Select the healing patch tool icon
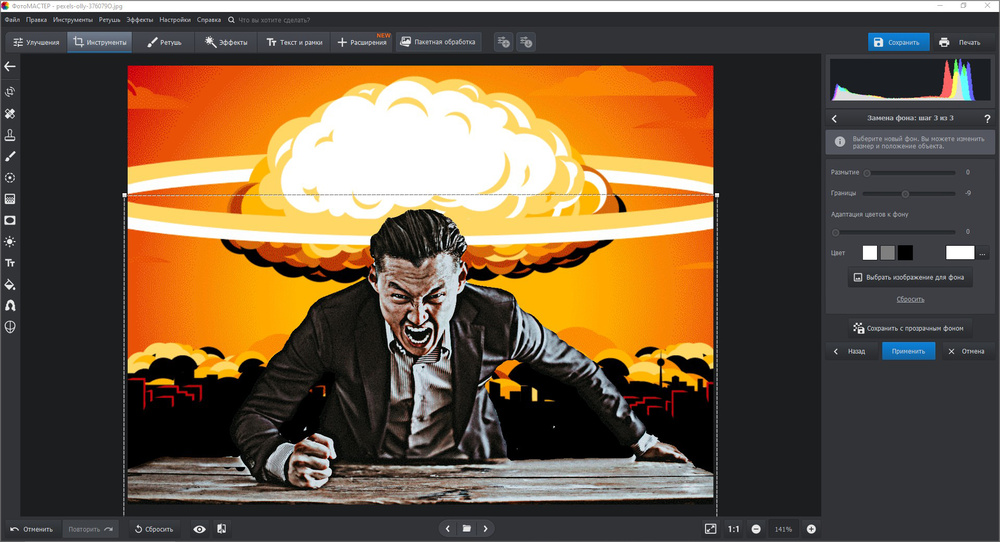 [10, 114]
